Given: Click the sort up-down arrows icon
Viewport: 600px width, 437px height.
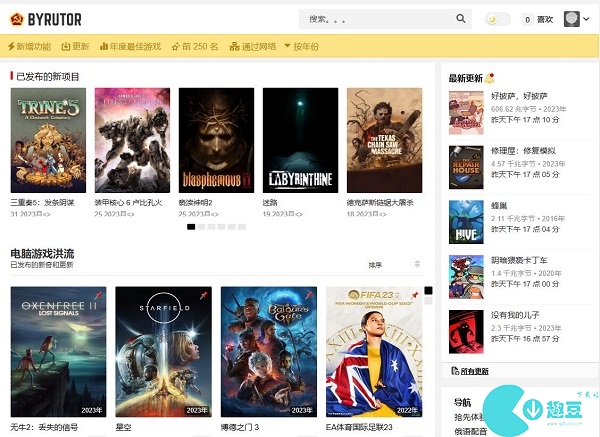Looking at the screenshot, I should coord(417,264).
